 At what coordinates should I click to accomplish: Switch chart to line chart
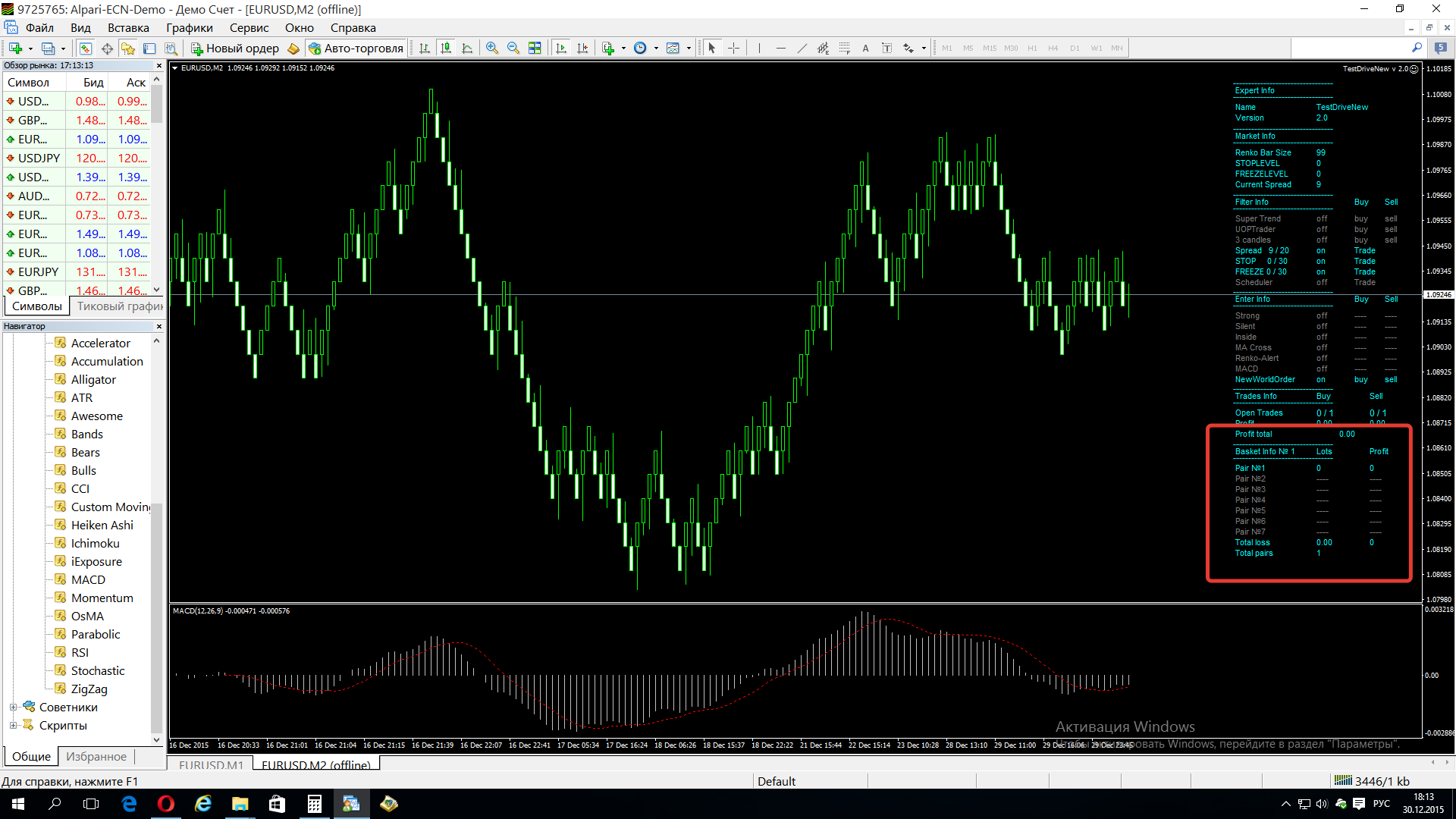(x=467, y=48)
